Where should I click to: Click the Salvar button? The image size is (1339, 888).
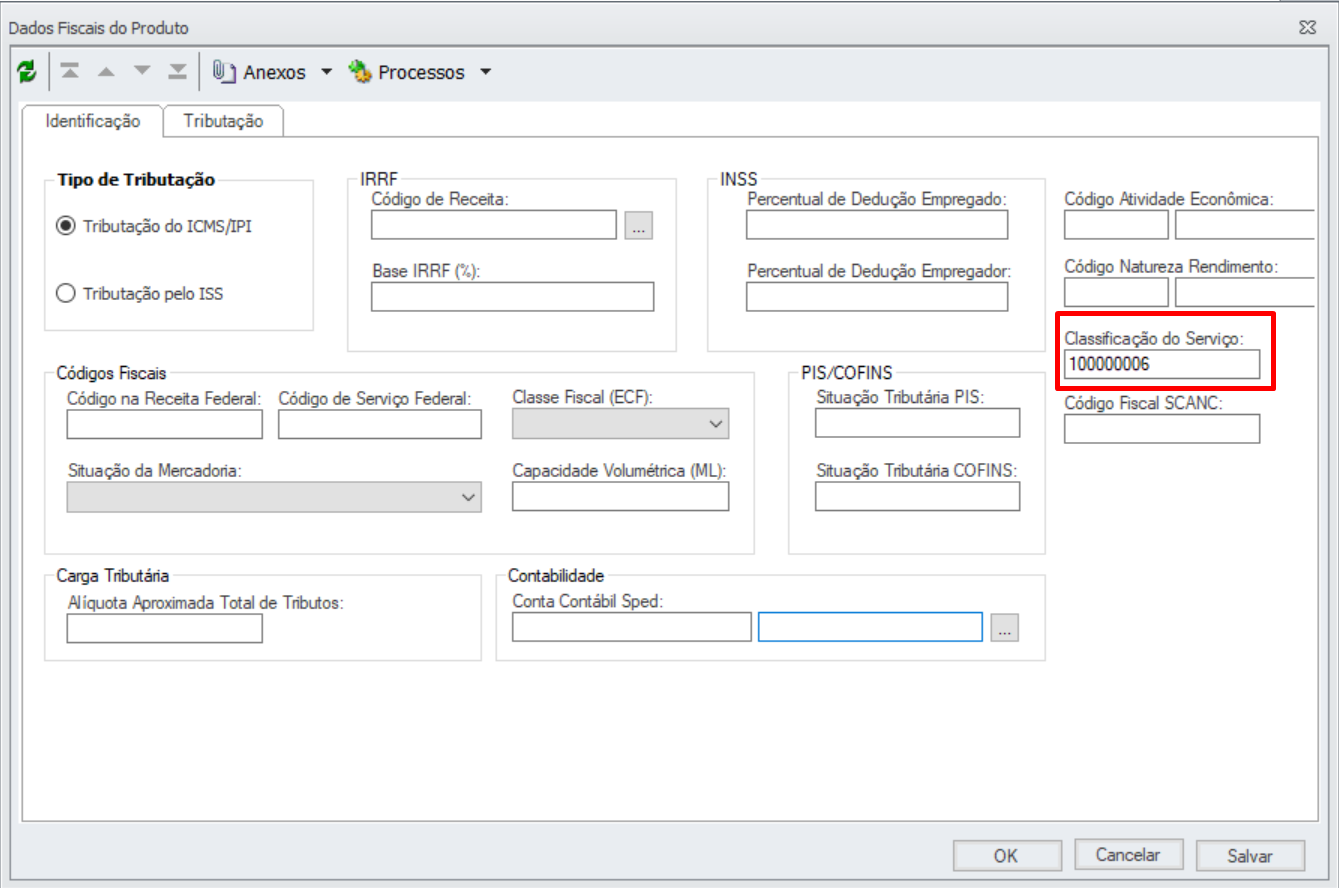pos(1250,855)
